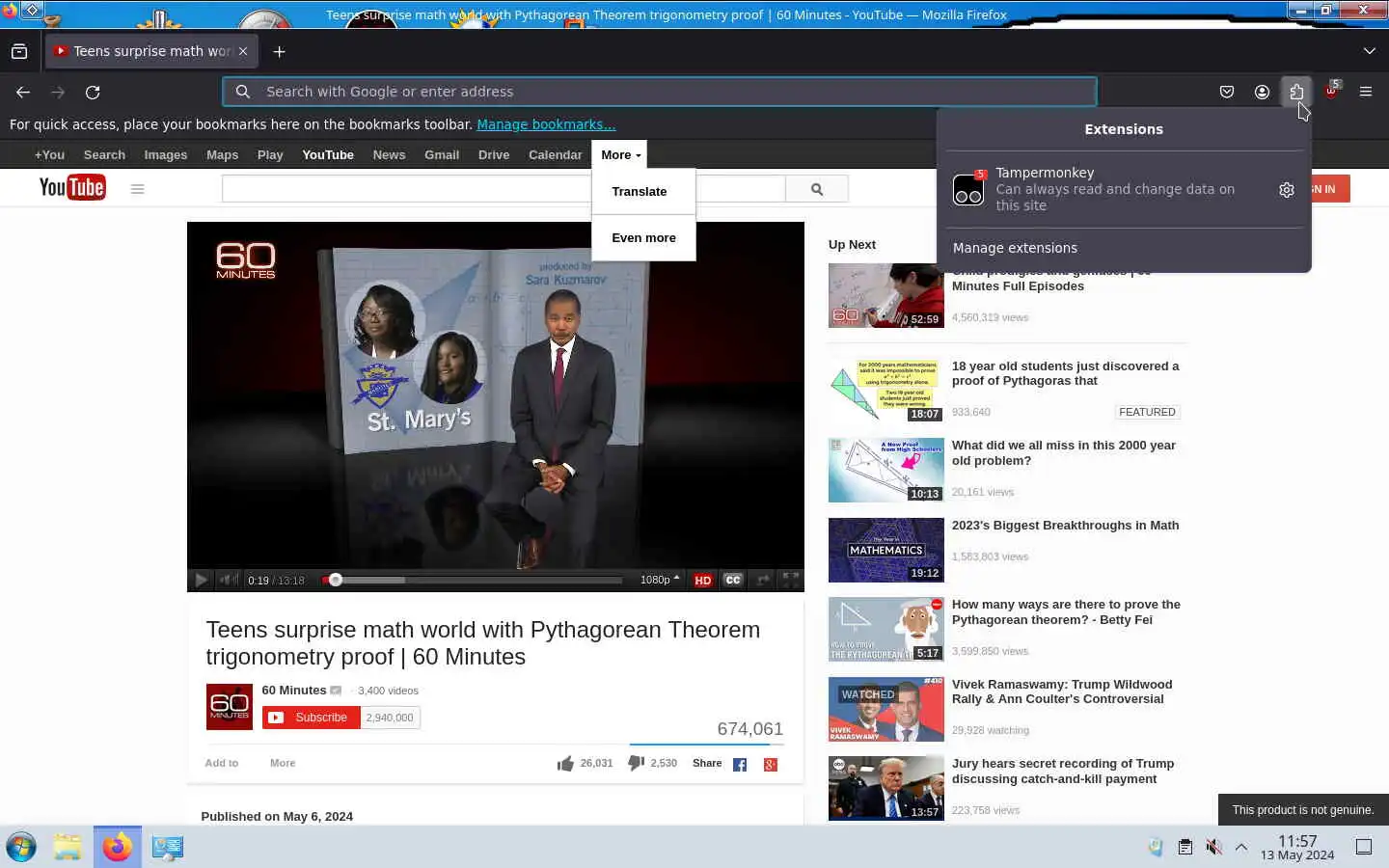1389x868 pixels.
Task: Open Calendar in the Google bar
Action: (555, 154)
